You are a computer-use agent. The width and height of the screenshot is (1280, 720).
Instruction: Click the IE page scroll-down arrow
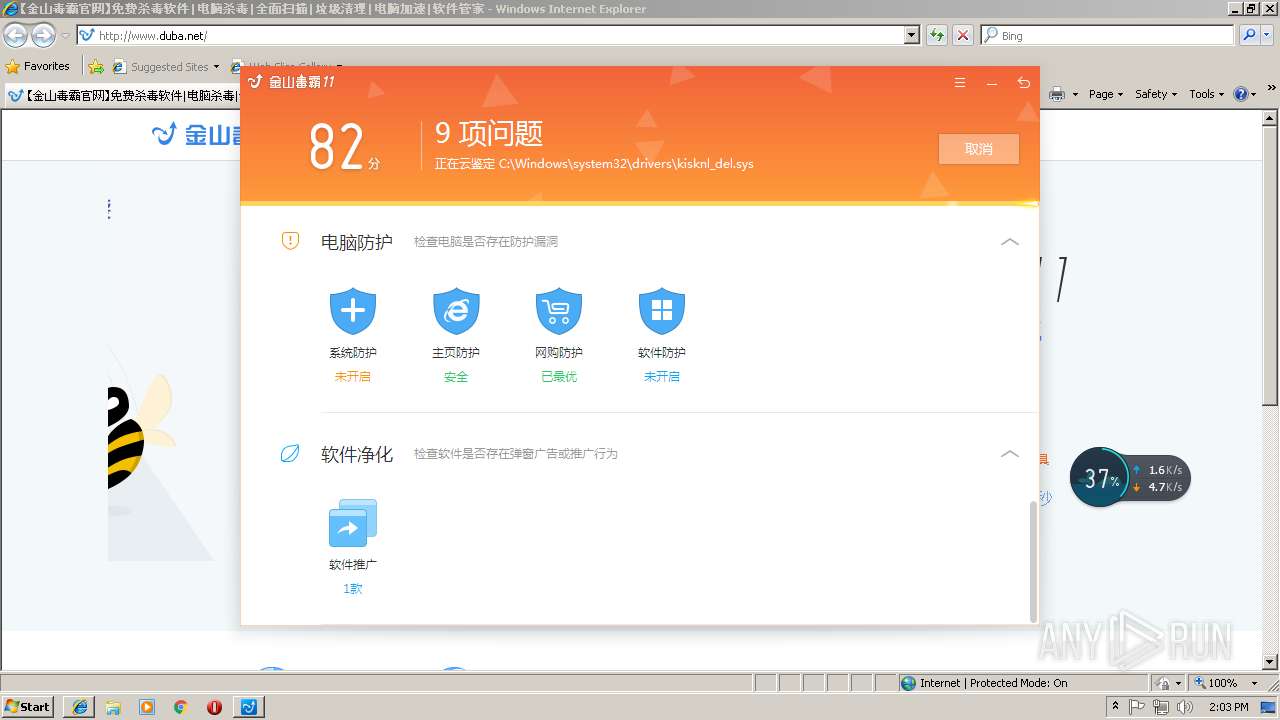[1271, 662]
